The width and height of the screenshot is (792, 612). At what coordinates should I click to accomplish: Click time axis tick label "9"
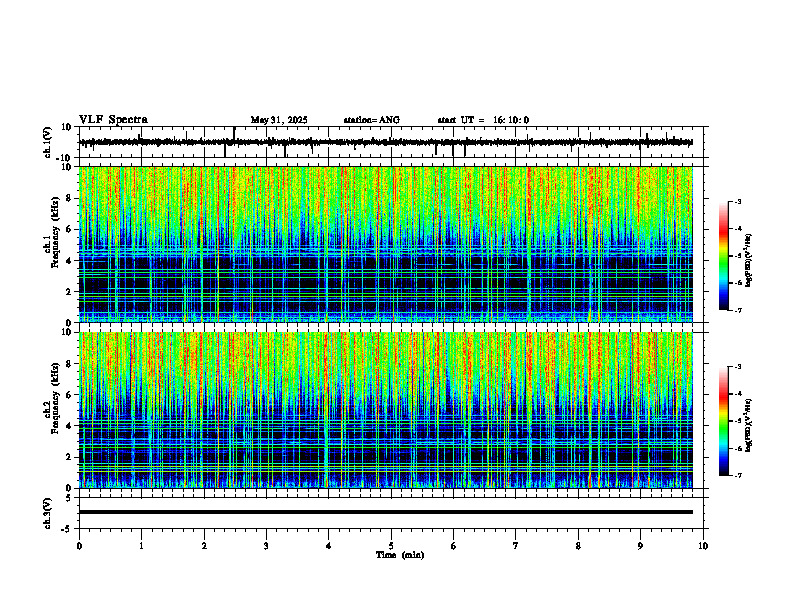click(640, 546)
